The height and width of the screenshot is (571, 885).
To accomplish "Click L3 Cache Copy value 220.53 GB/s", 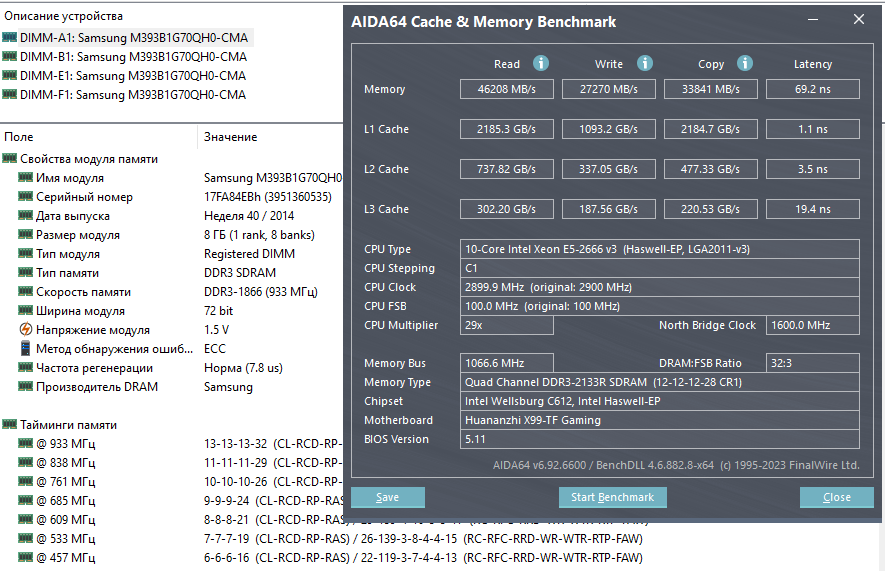I will point(711,209).
